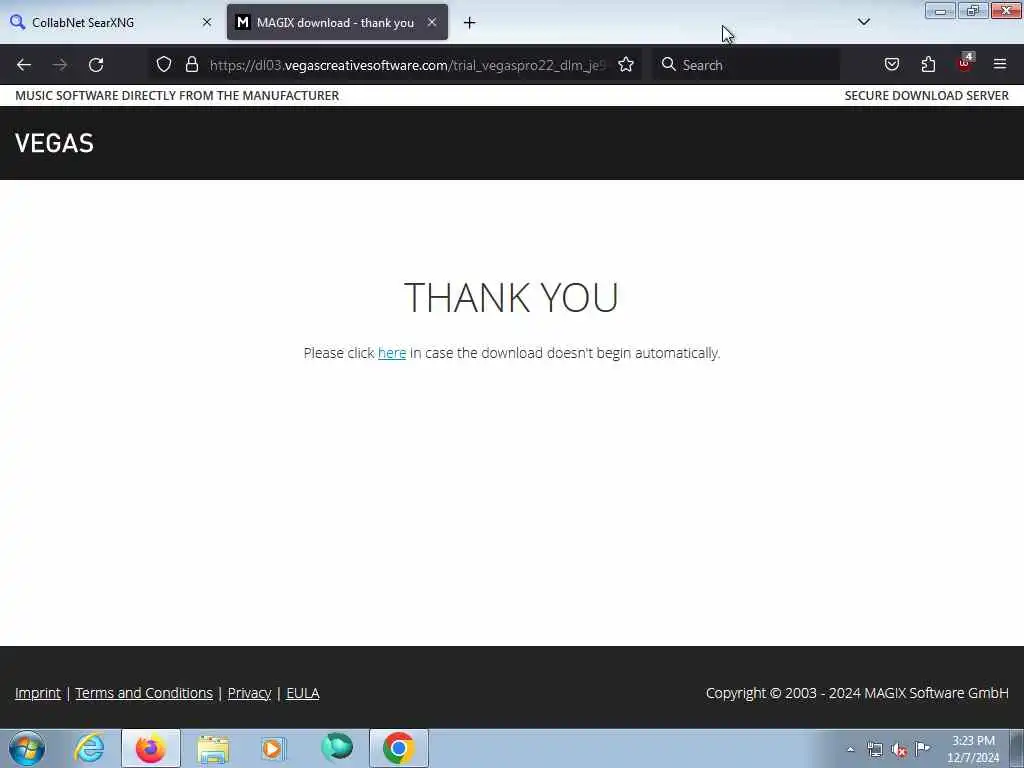Open the Privacy footer link
Screen dimensions: 1024x768
click(249, 693)
